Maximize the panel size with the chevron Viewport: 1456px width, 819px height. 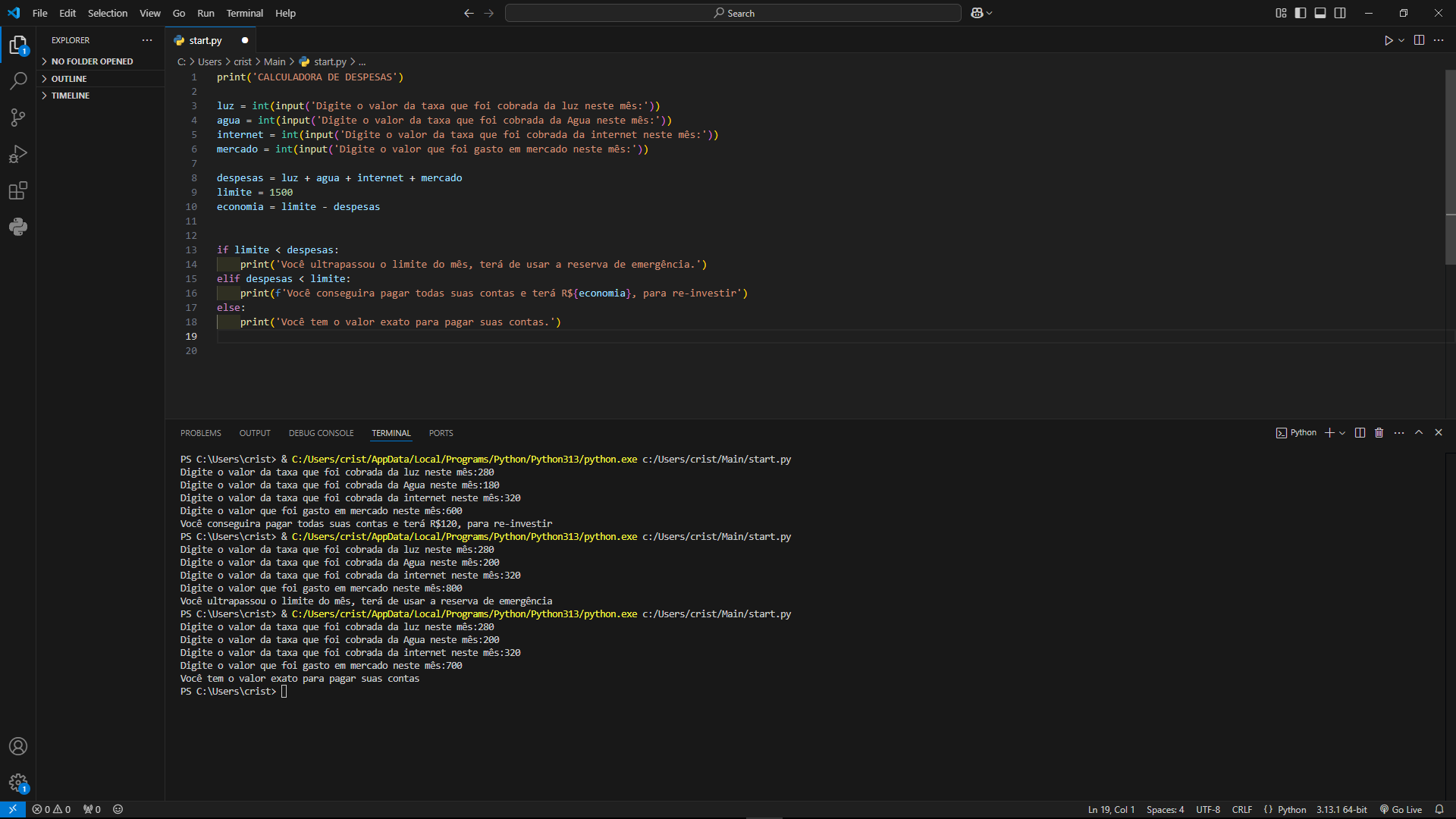[1419, 432]
